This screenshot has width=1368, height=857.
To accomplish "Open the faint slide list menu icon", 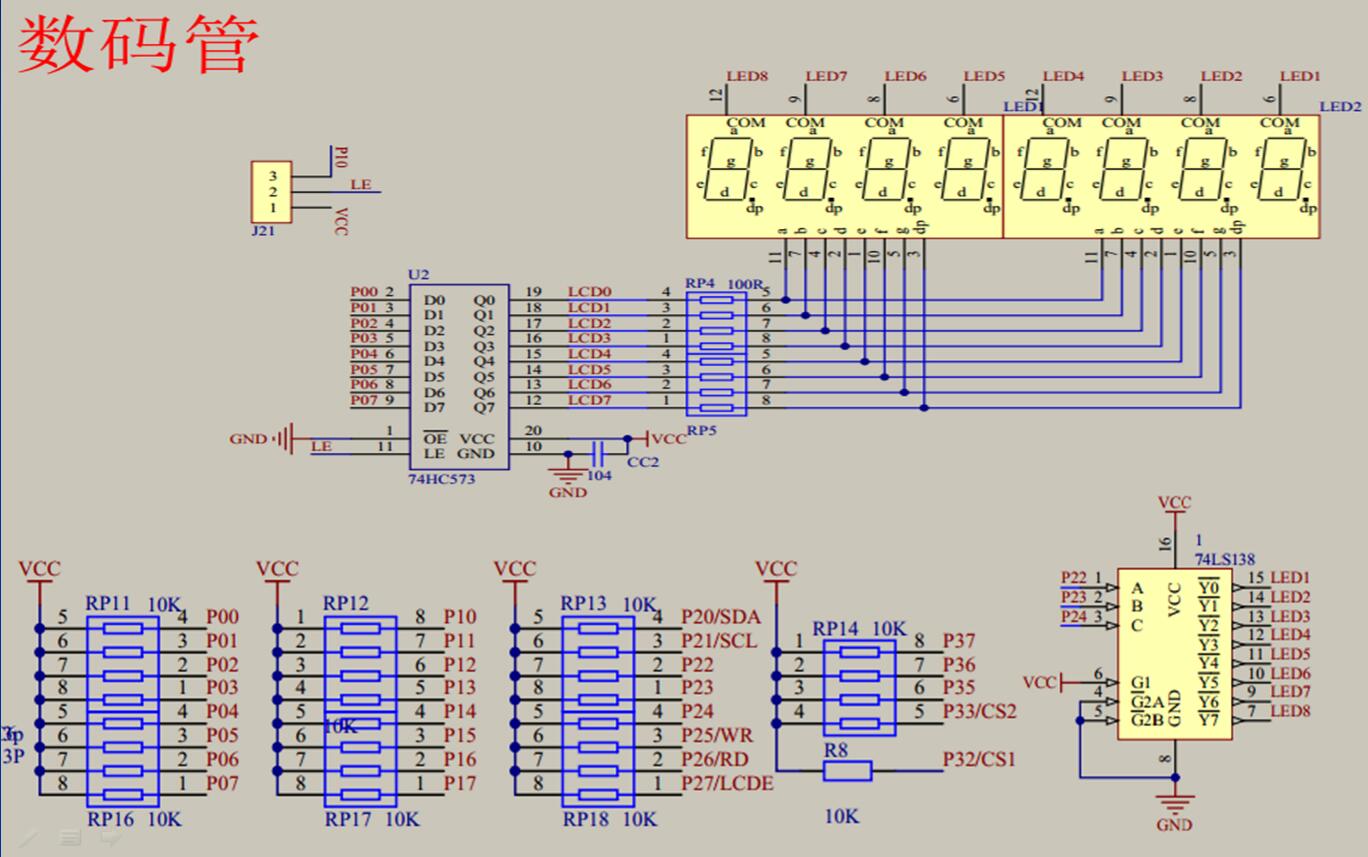I will [x=70, y=837].
